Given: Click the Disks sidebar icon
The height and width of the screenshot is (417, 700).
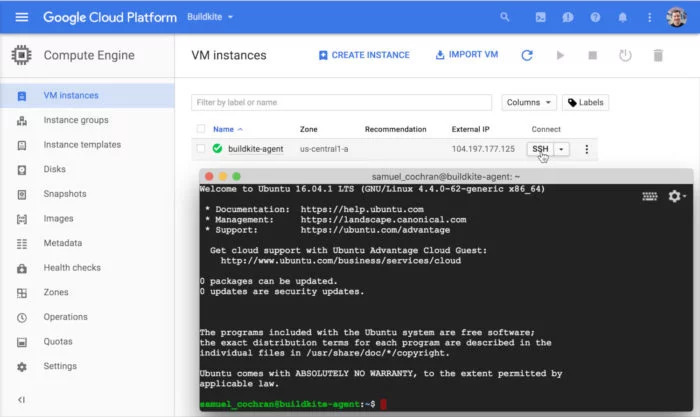Looking at the screenshot, I should tap(21, 170).
